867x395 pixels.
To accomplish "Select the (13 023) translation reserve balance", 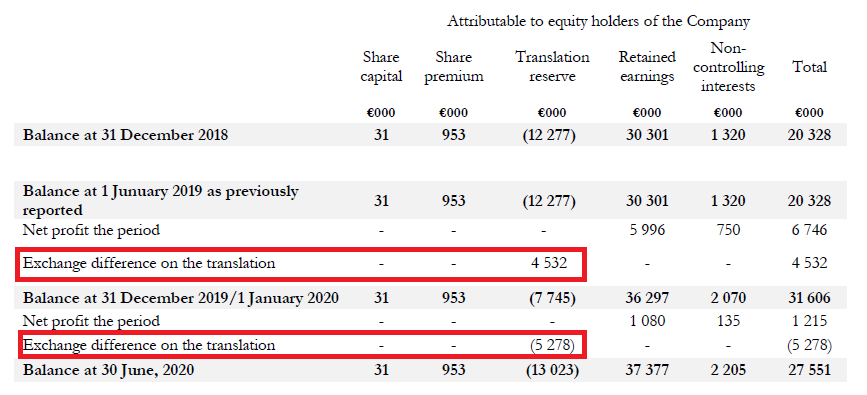I will [552, 369].
